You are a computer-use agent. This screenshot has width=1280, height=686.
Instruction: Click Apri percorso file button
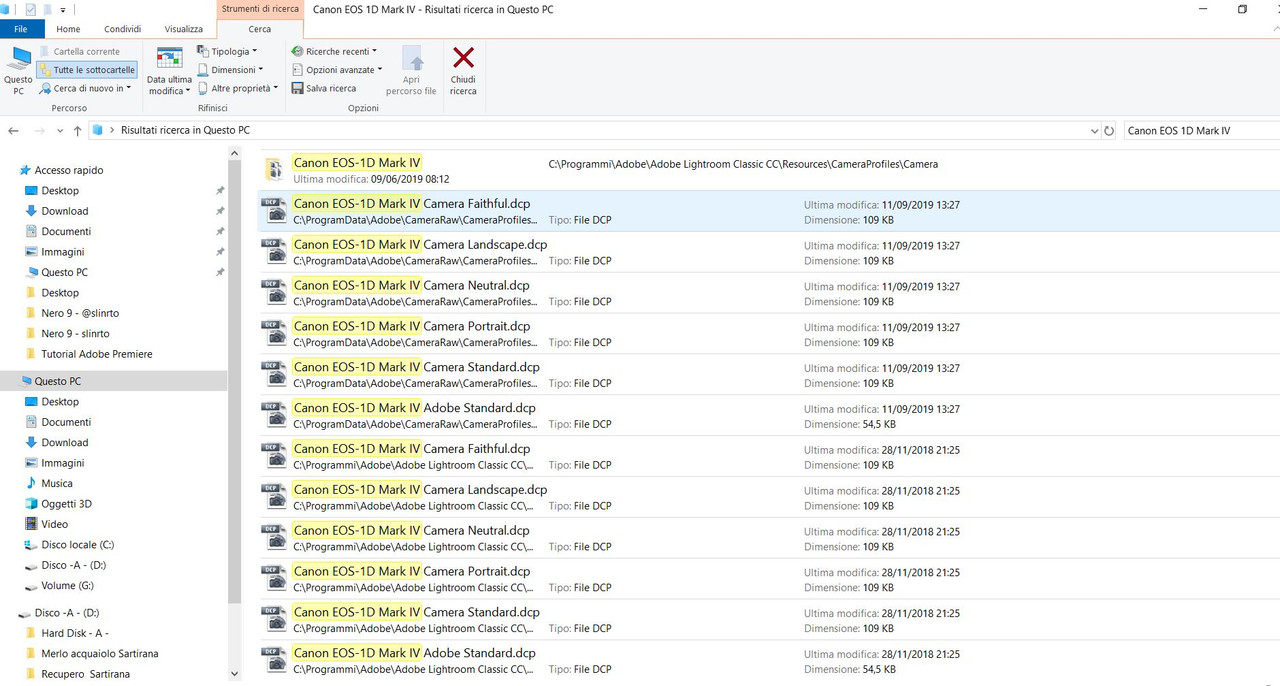tap(411, 70)
